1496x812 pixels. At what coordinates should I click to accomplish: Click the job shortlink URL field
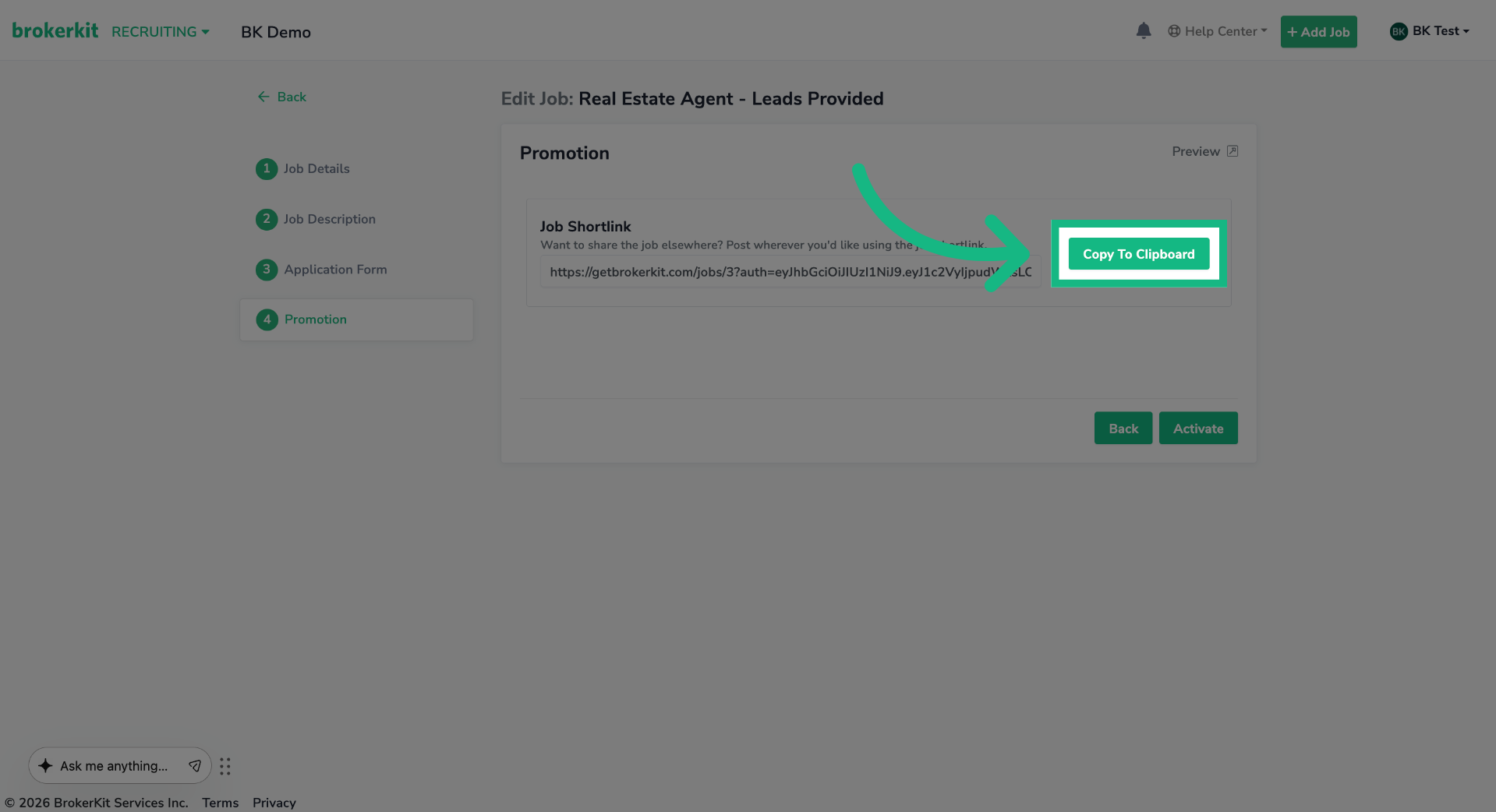click(789, 271)
